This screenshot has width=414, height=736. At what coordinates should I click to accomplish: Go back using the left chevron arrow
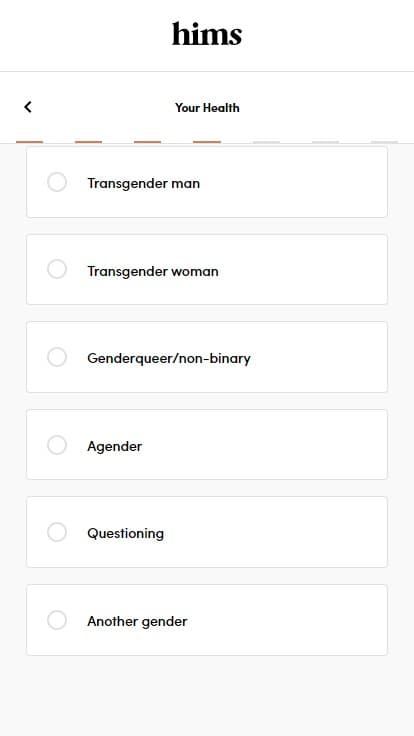click(x=28, y=107)
